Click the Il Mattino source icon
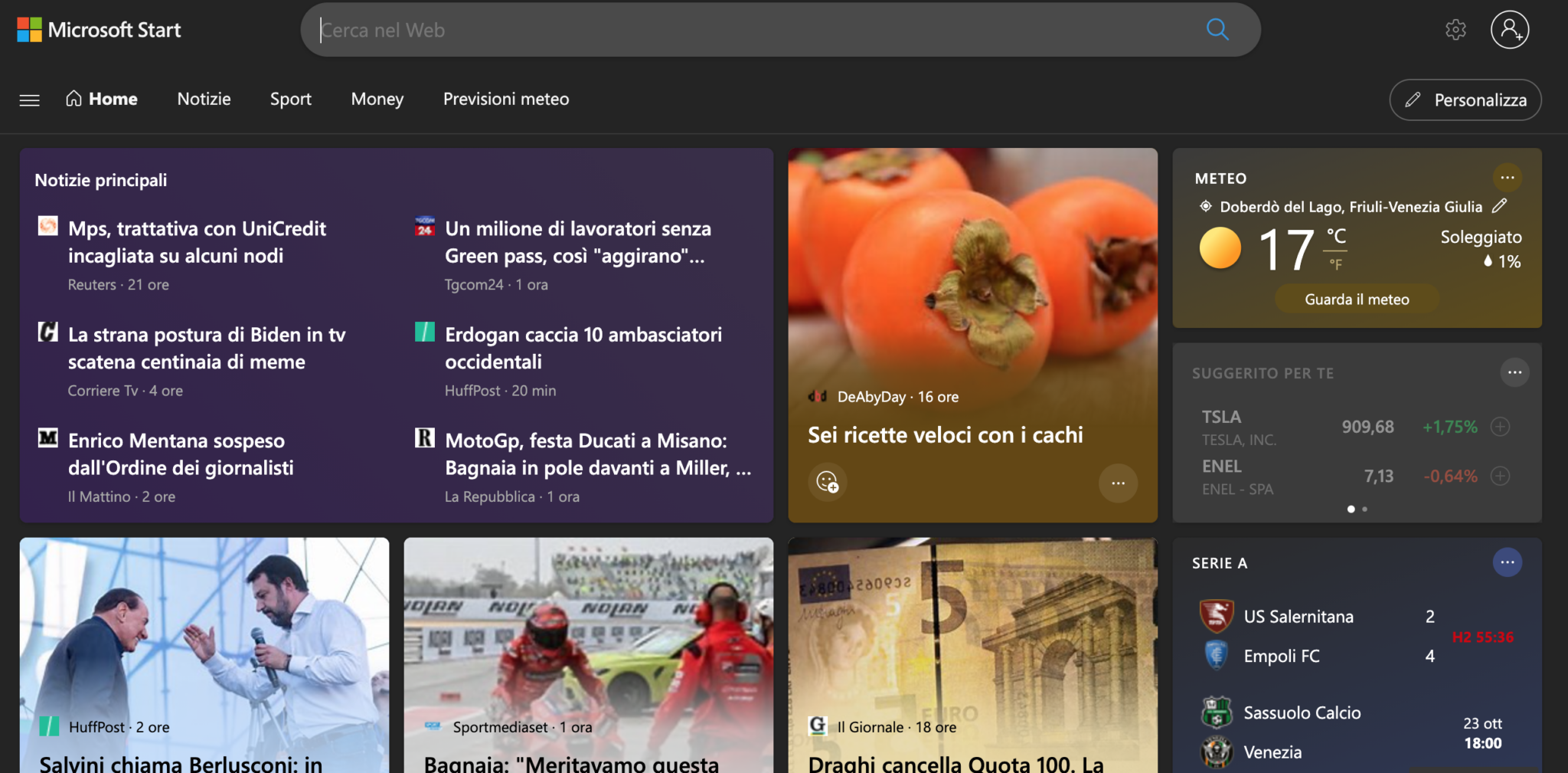 point(47,437)
